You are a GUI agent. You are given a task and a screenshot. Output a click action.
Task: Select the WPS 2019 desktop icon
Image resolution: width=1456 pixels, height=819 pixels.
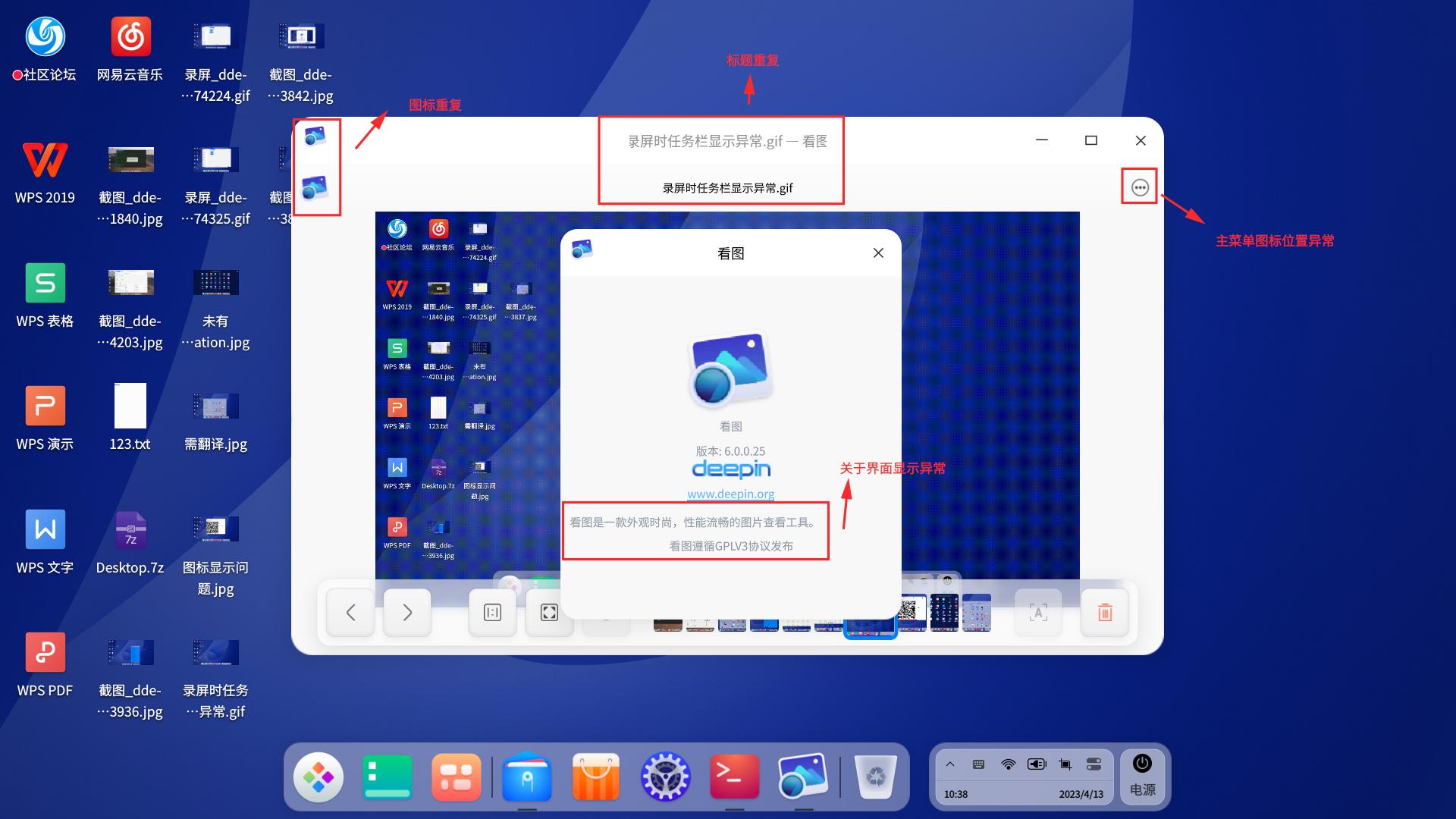click(45, 173)
